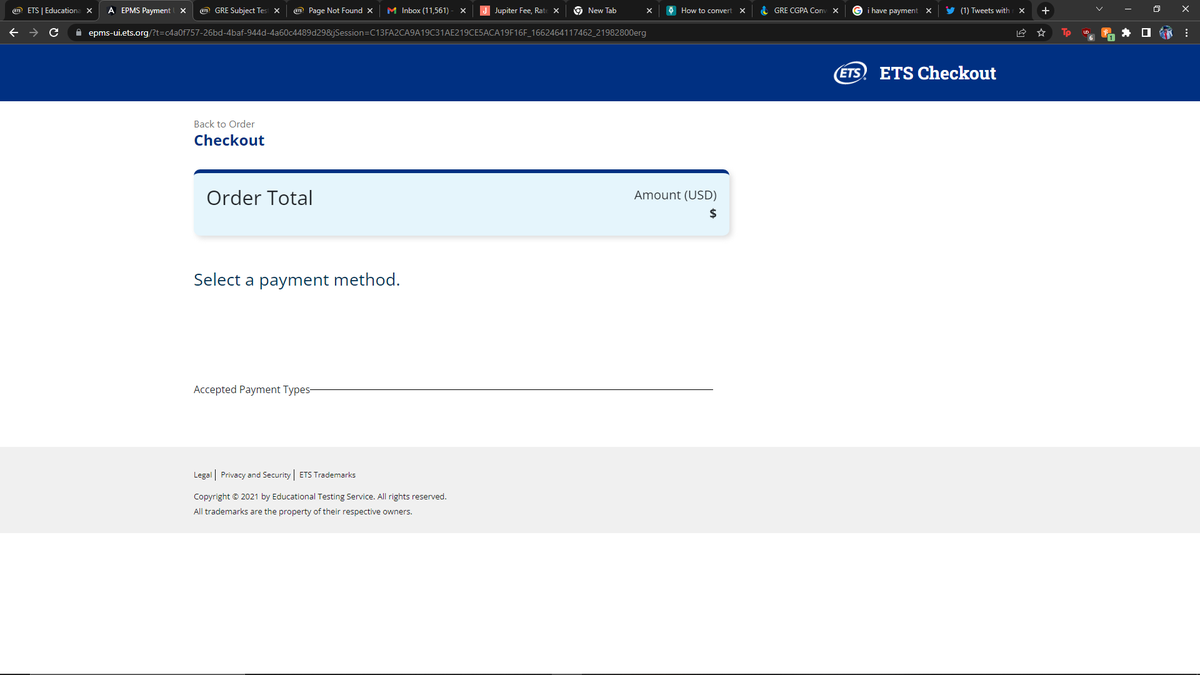The image size is (1200, 675).
Task: Switch to the GRE Subject Test tab
Action: pos(238,10)
